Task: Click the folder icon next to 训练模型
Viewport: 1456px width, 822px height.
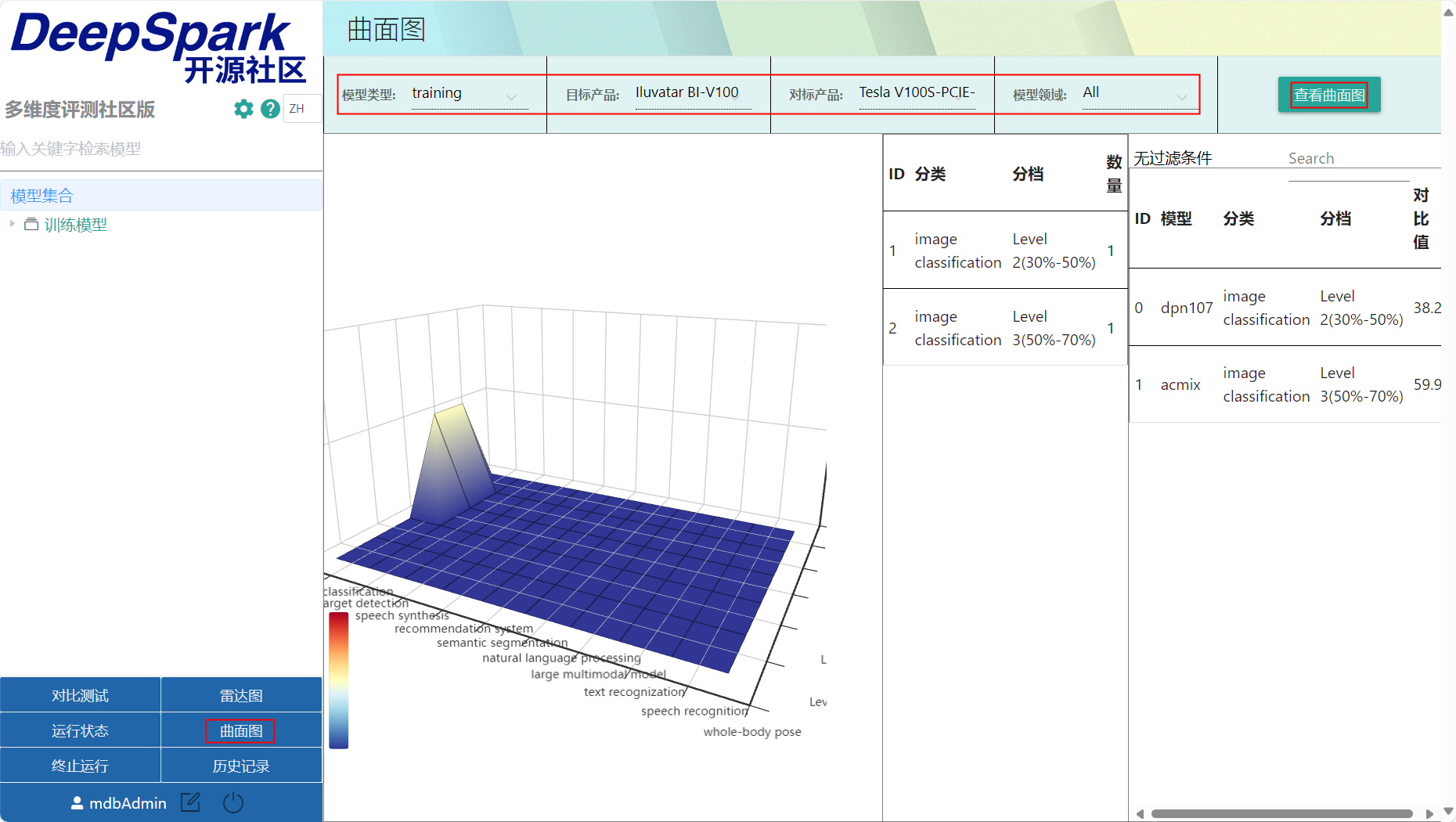Action: 31,225
